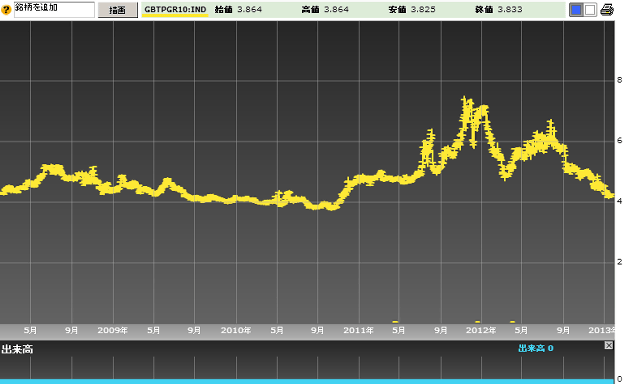The image size is (624, 384).
Task: Click the 安値 3.825 low value
Action: pyautogui.click(x=412, y=10)
